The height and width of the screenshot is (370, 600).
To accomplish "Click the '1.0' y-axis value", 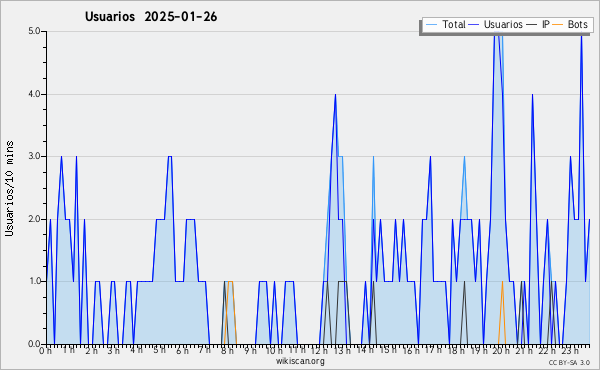I will click(34, 282).
